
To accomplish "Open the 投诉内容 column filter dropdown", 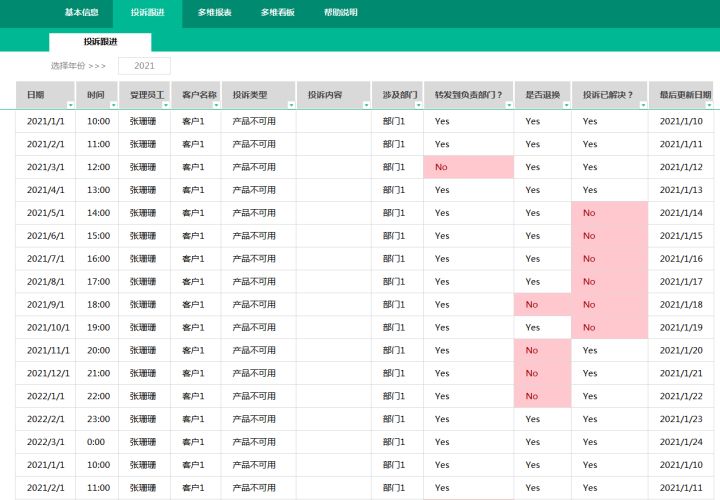I will click(x=366, y=105).
